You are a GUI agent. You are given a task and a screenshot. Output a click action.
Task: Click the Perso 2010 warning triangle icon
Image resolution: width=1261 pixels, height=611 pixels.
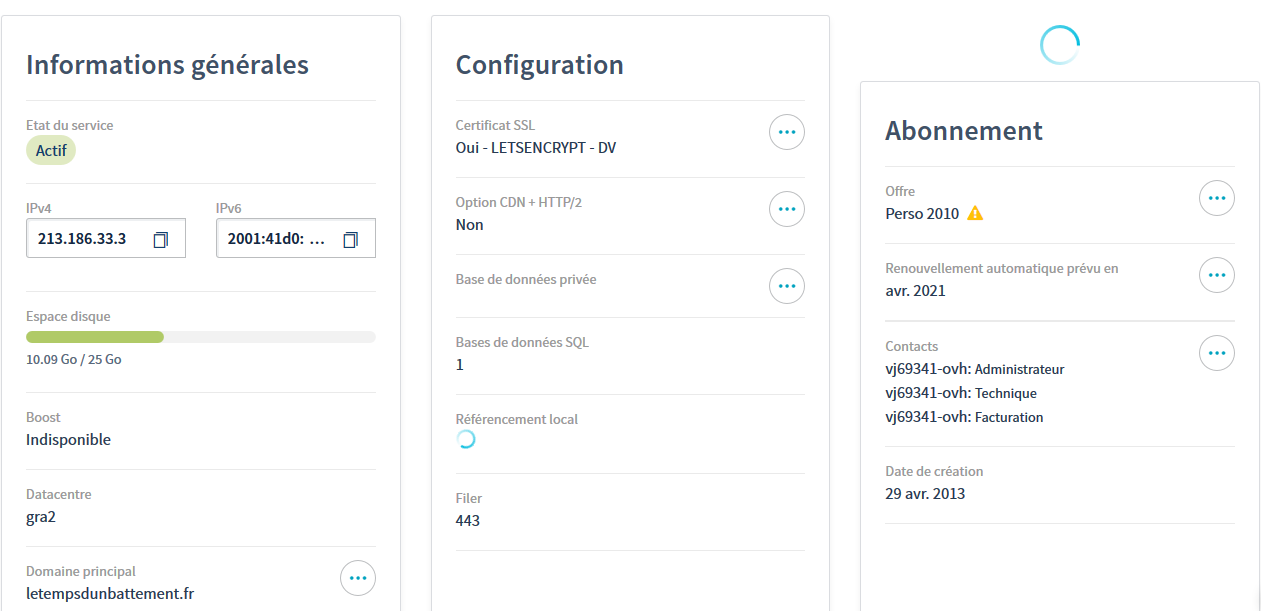pyautogui.click(x=975, y=213)
